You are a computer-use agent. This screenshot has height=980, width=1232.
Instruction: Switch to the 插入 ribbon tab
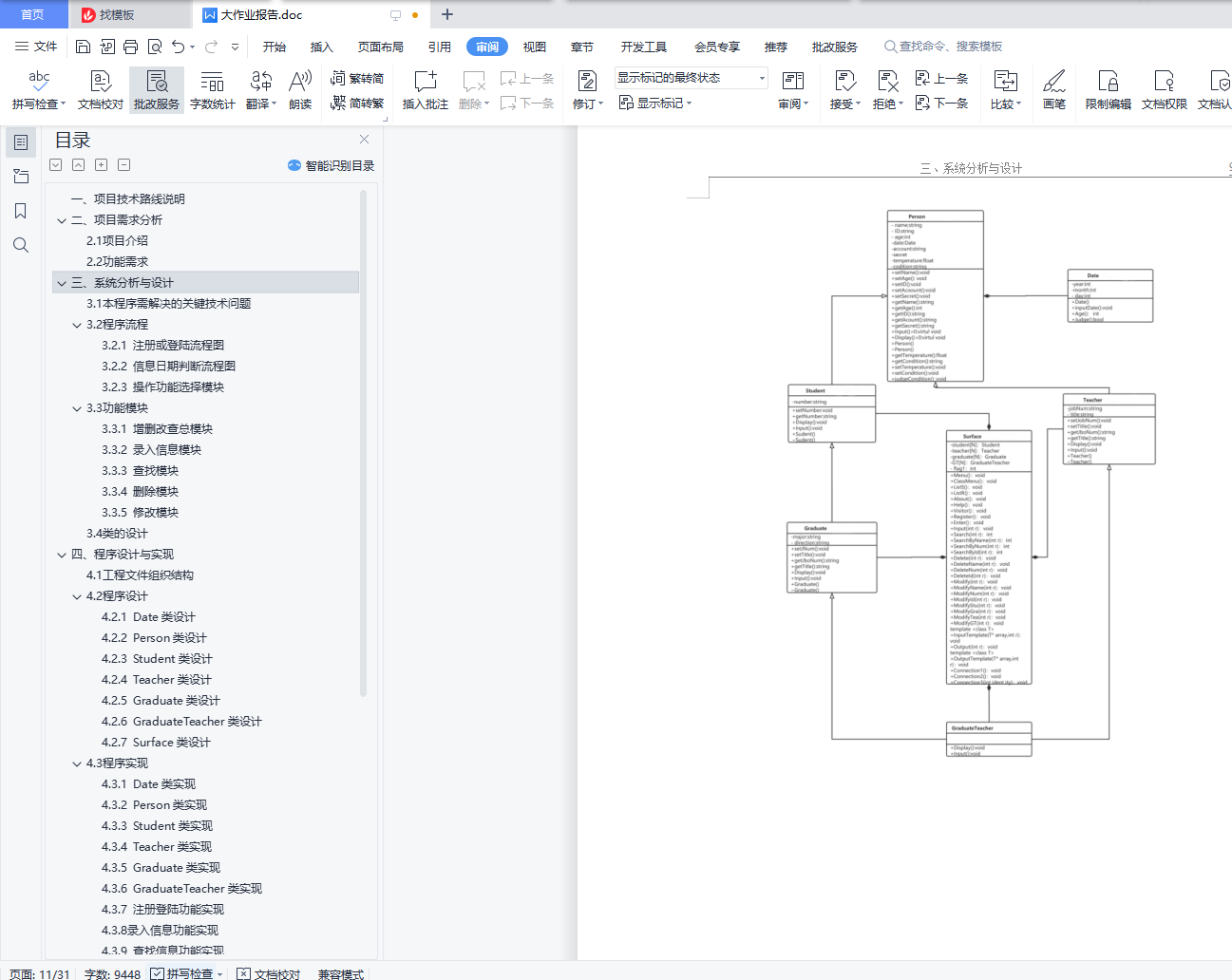pyautogui.click(x=322, y=47)
